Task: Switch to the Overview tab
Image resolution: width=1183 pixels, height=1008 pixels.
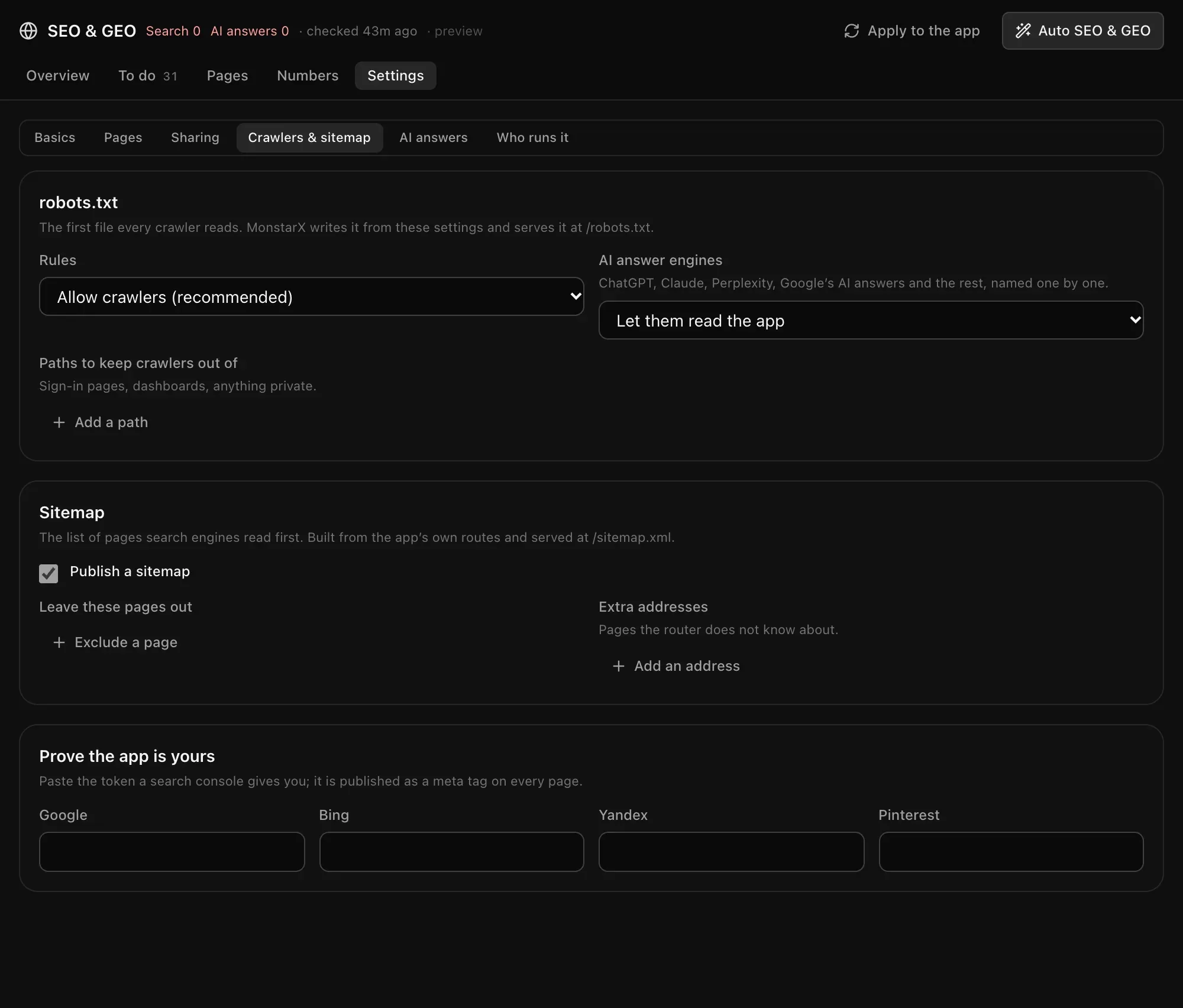Action: pyautogui.click(x=58, y=76)
